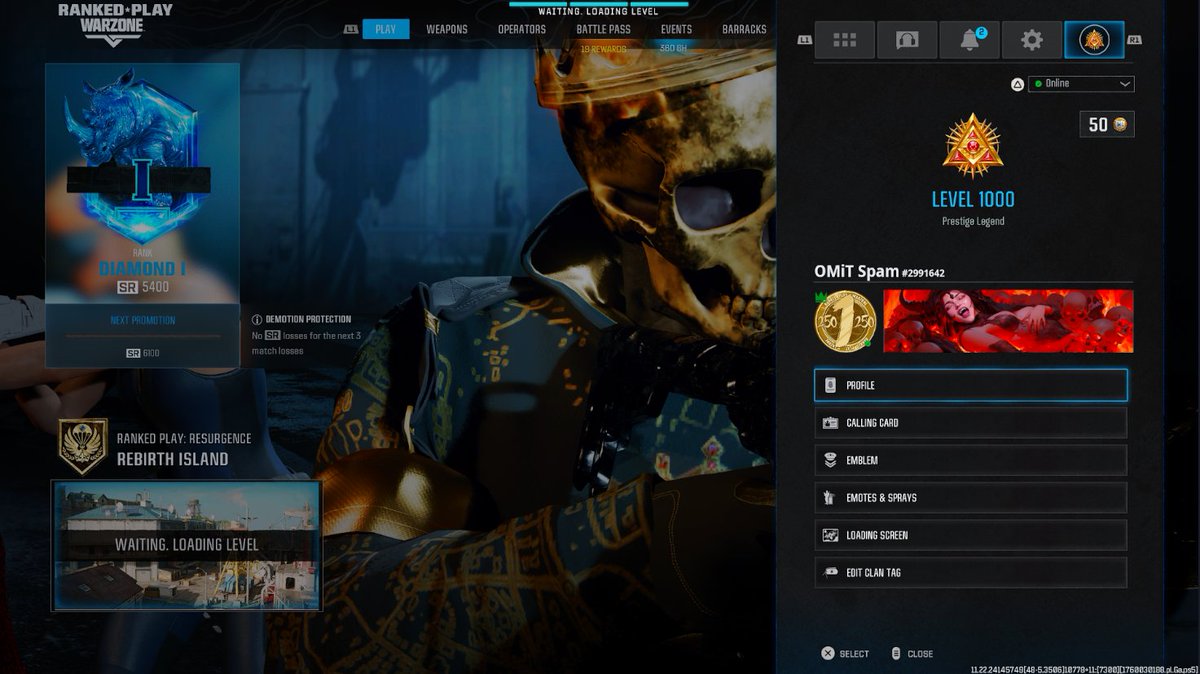The height and width of the screenshot is (674, 1200).
Task: Click the SR 5400 value
Action: 142,287
